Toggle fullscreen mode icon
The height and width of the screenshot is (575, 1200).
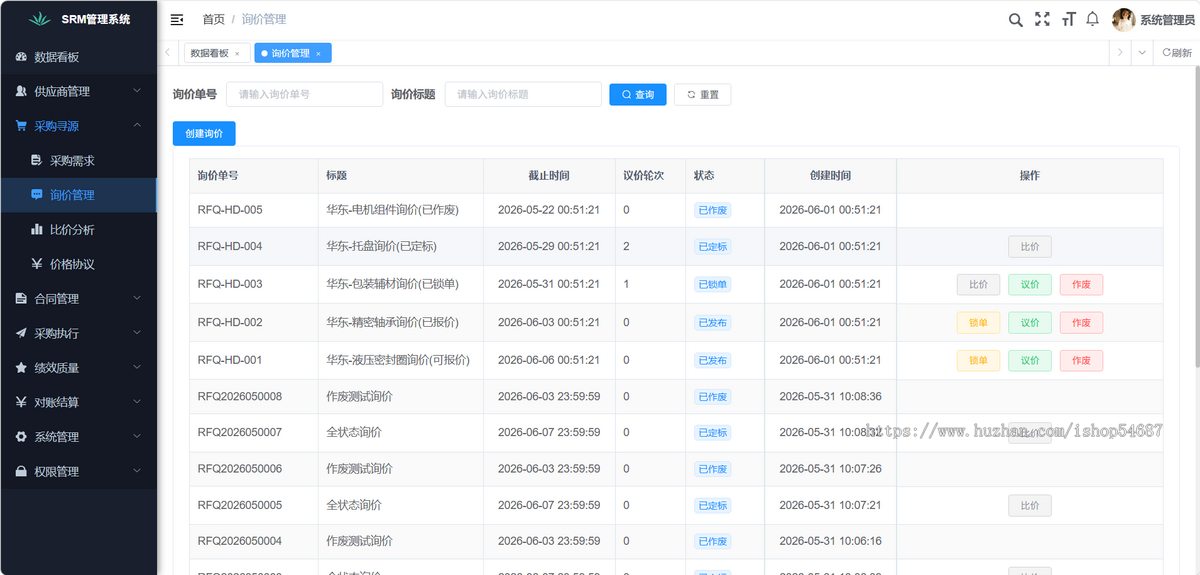[1042, 19]
